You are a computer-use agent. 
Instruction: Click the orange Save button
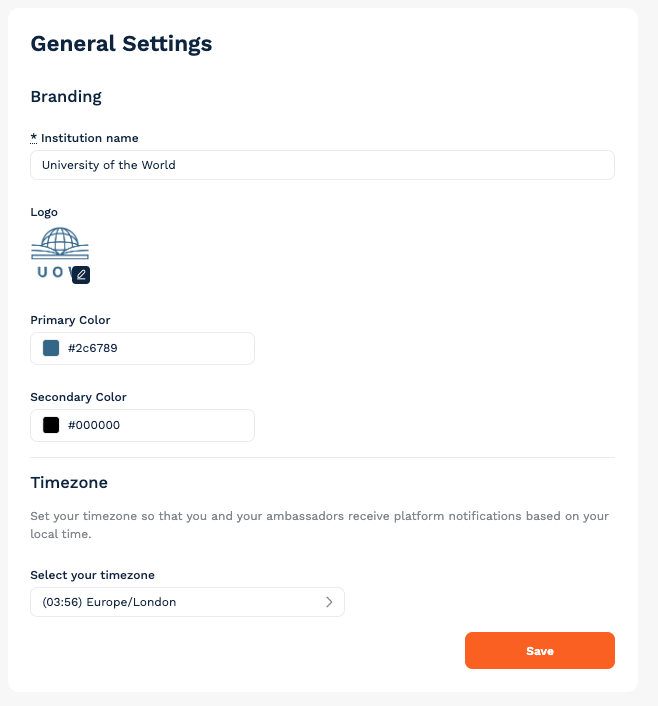pyautogui.click(x=540, y=651)
